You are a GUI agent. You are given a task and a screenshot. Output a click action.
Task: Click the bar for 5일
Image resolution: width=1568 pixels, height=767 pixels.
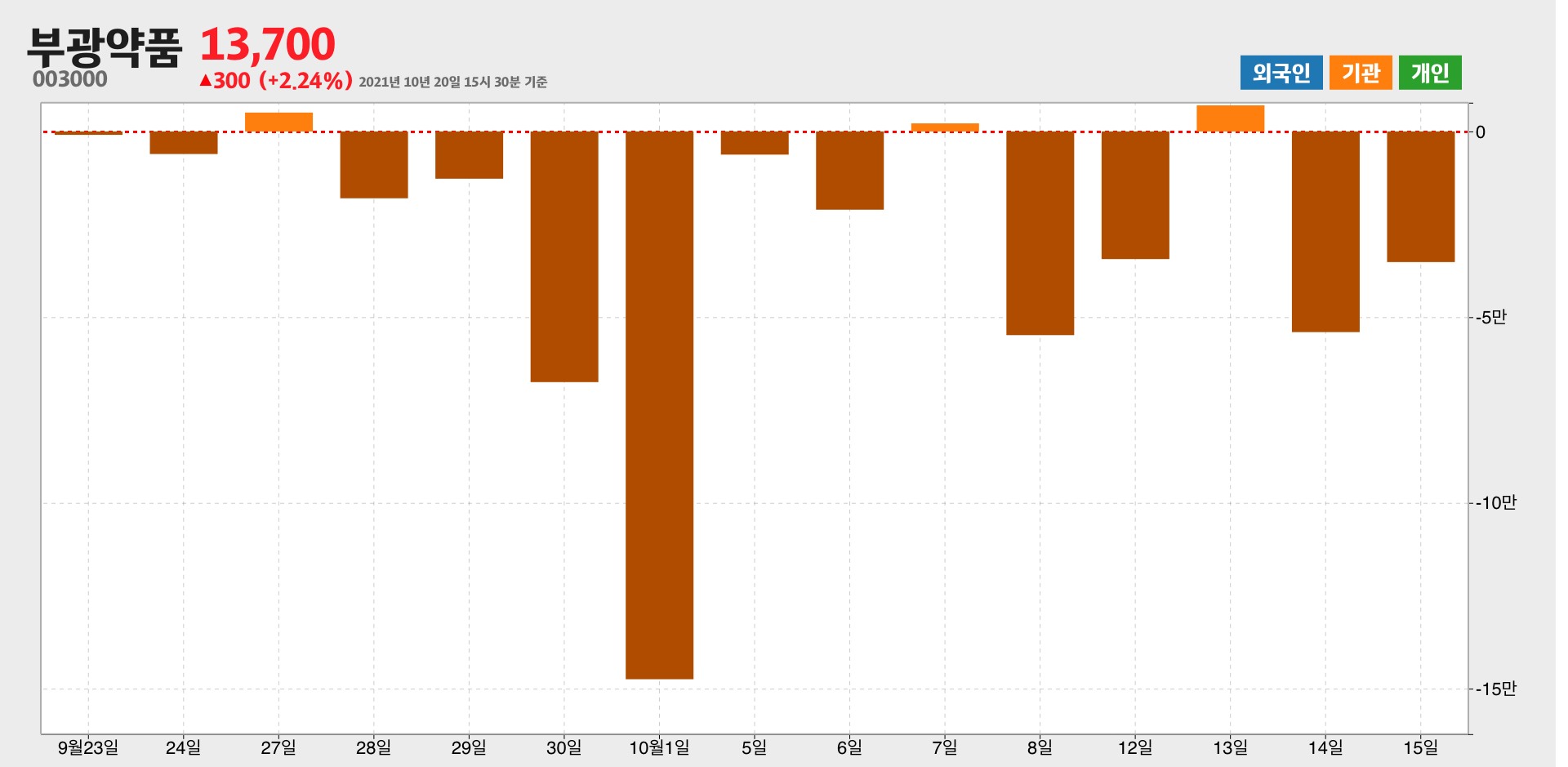click(755, 143)
